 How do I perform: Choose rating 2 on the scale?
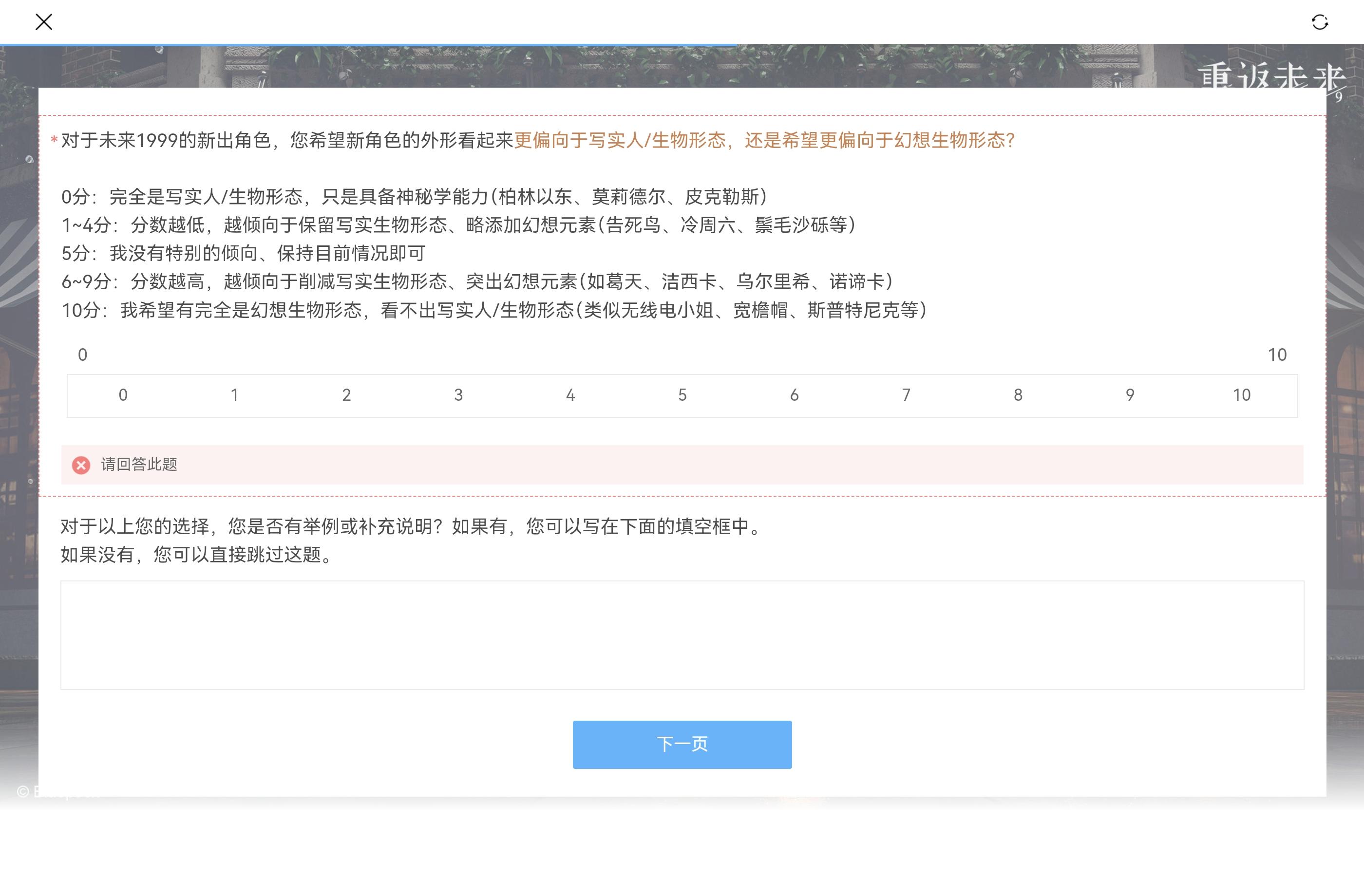pyautogui.click(x=346, y=395)
